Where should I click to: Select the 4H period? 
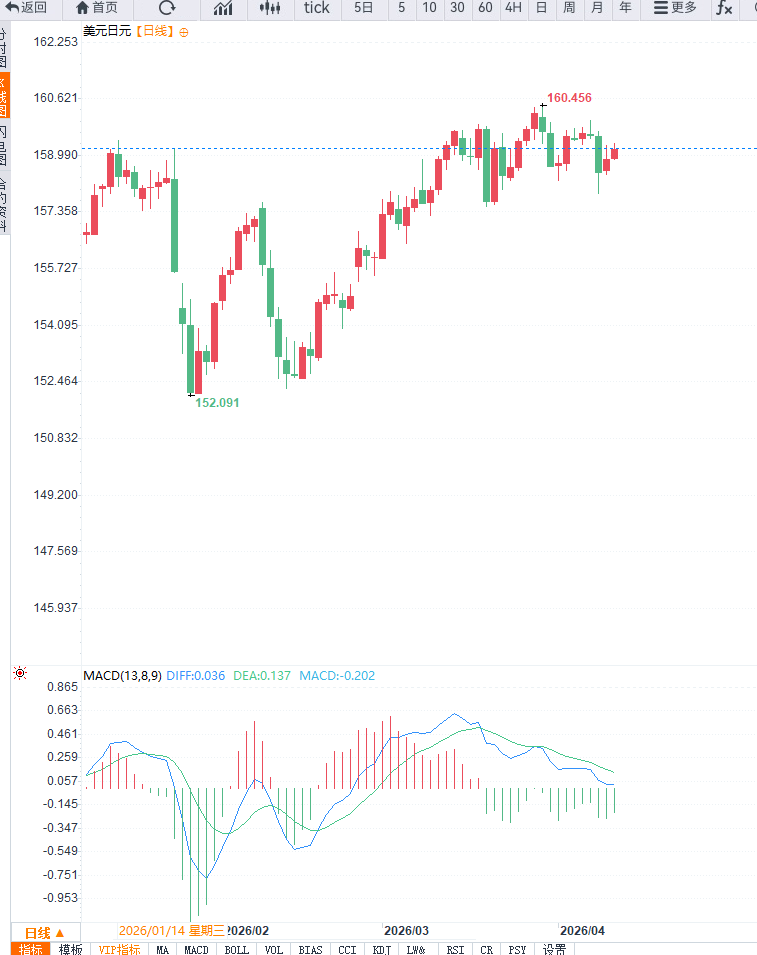coord(513,8)
